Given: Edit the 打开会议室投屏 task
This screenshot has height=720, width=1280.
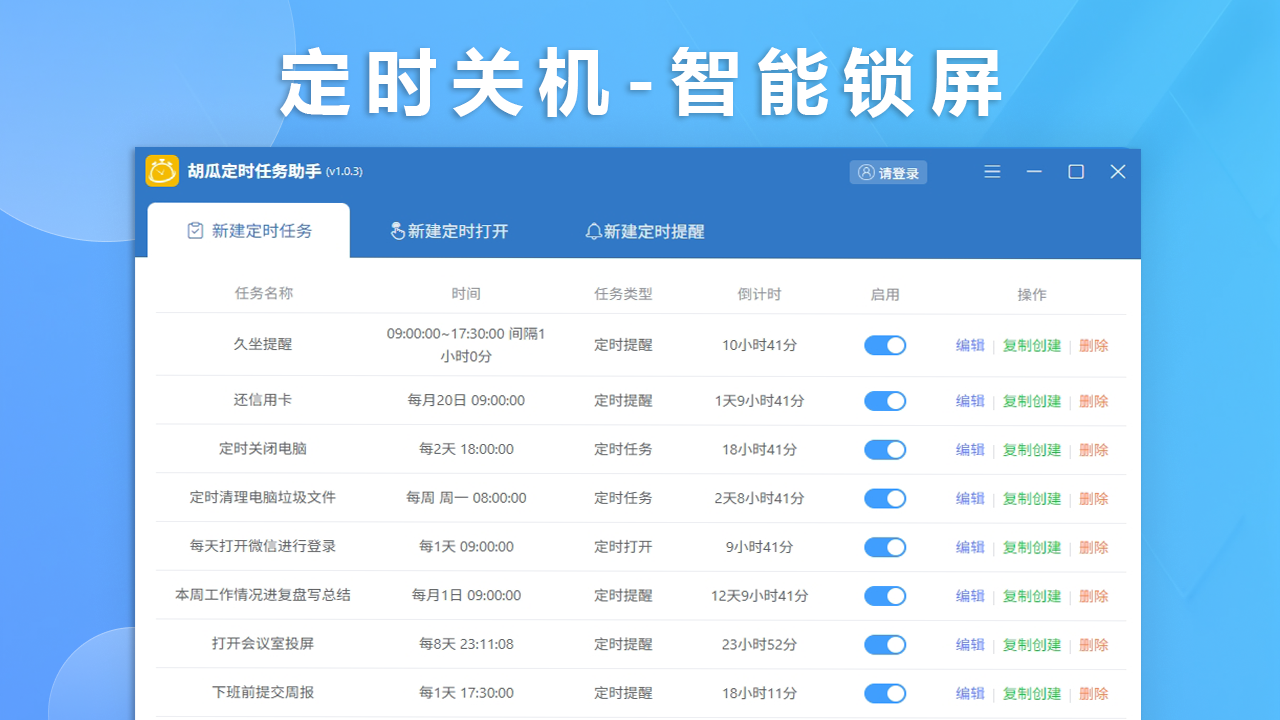Looking at the screenshot, I should pyautogui.click(x=969, y=644).
